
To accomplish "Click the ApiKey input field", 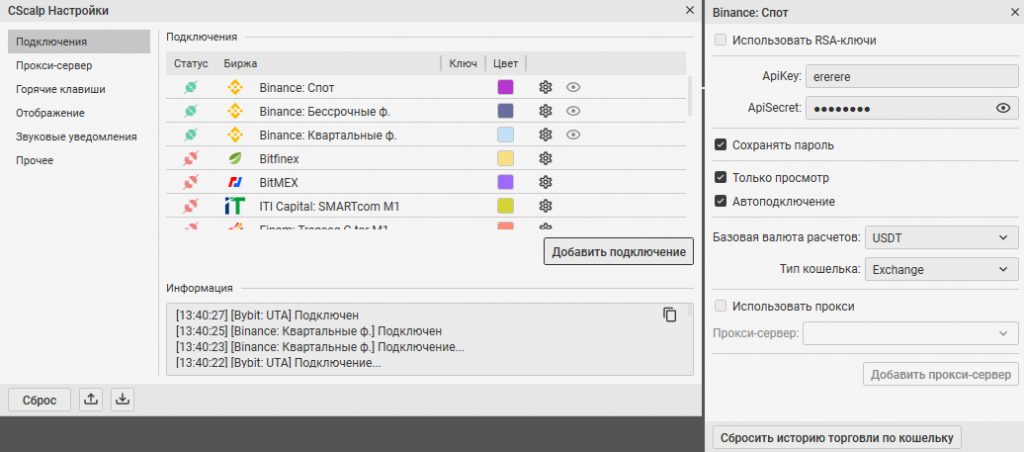I will point(912,76).
